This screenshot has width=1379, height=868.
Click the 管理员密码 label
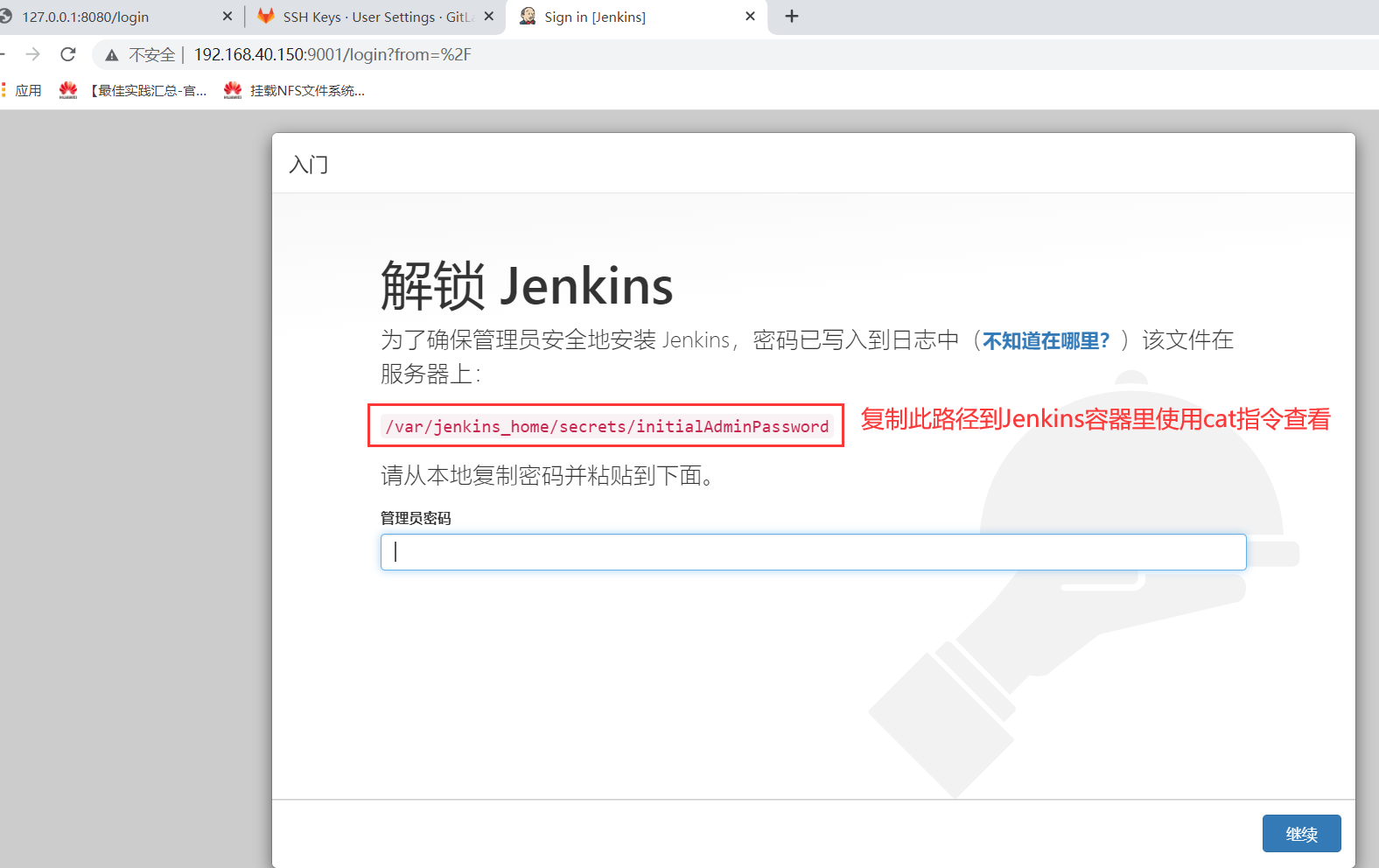(416, 518)
